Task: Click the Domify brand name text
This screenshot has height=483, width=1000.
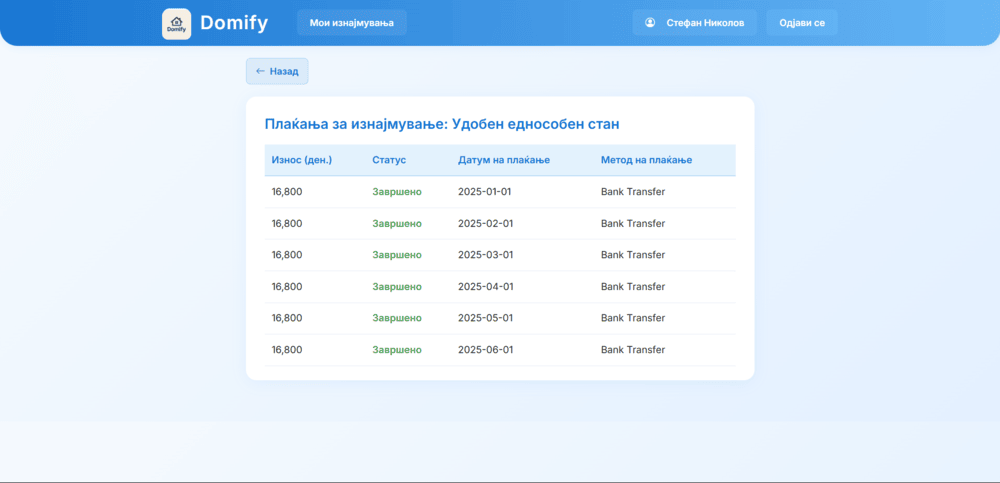Action: pos(234,23)
